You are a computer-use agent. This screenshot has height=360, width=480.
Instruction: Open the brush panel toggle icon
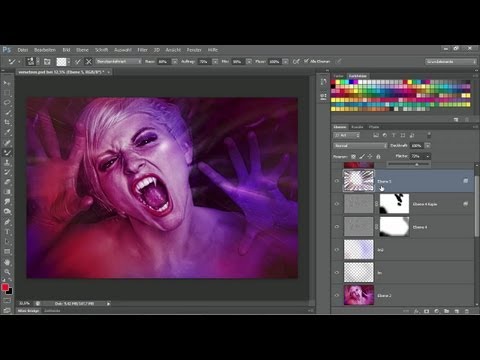coord(47,62)
